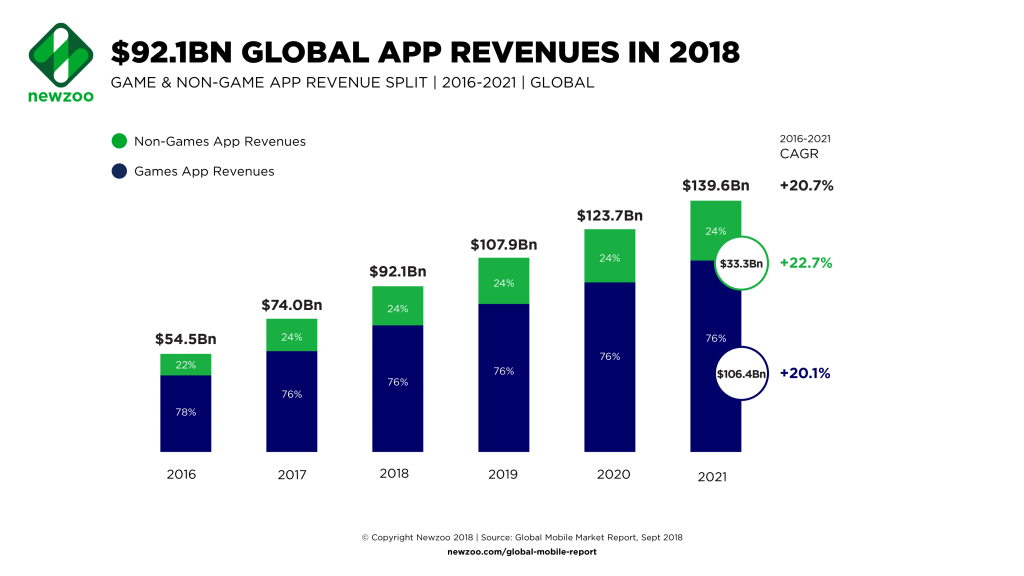
Task: Select the +22.7% green CAGR value
Action: [806, 264]
